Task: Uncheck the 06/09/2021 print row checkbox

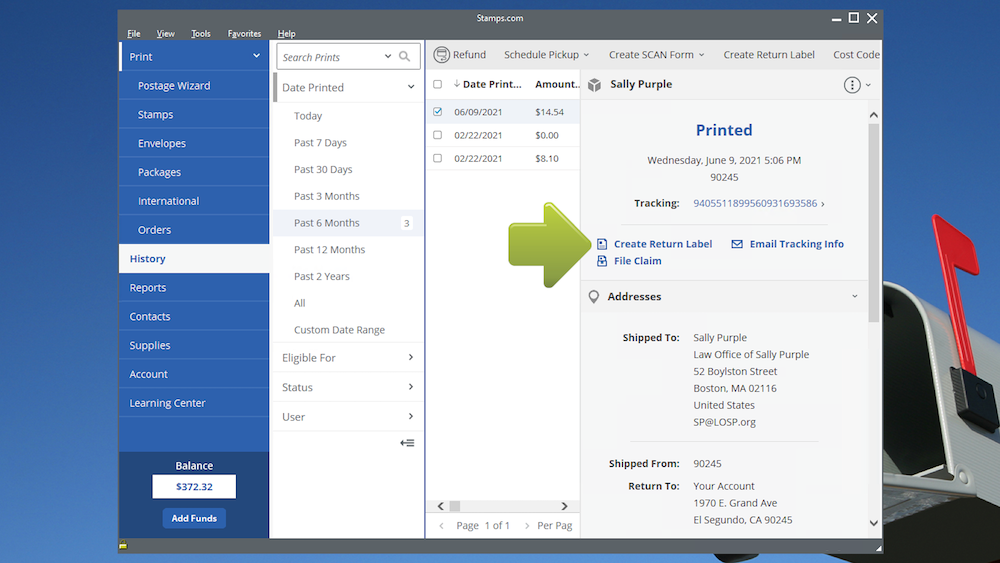Action: (x=437, y=112)
